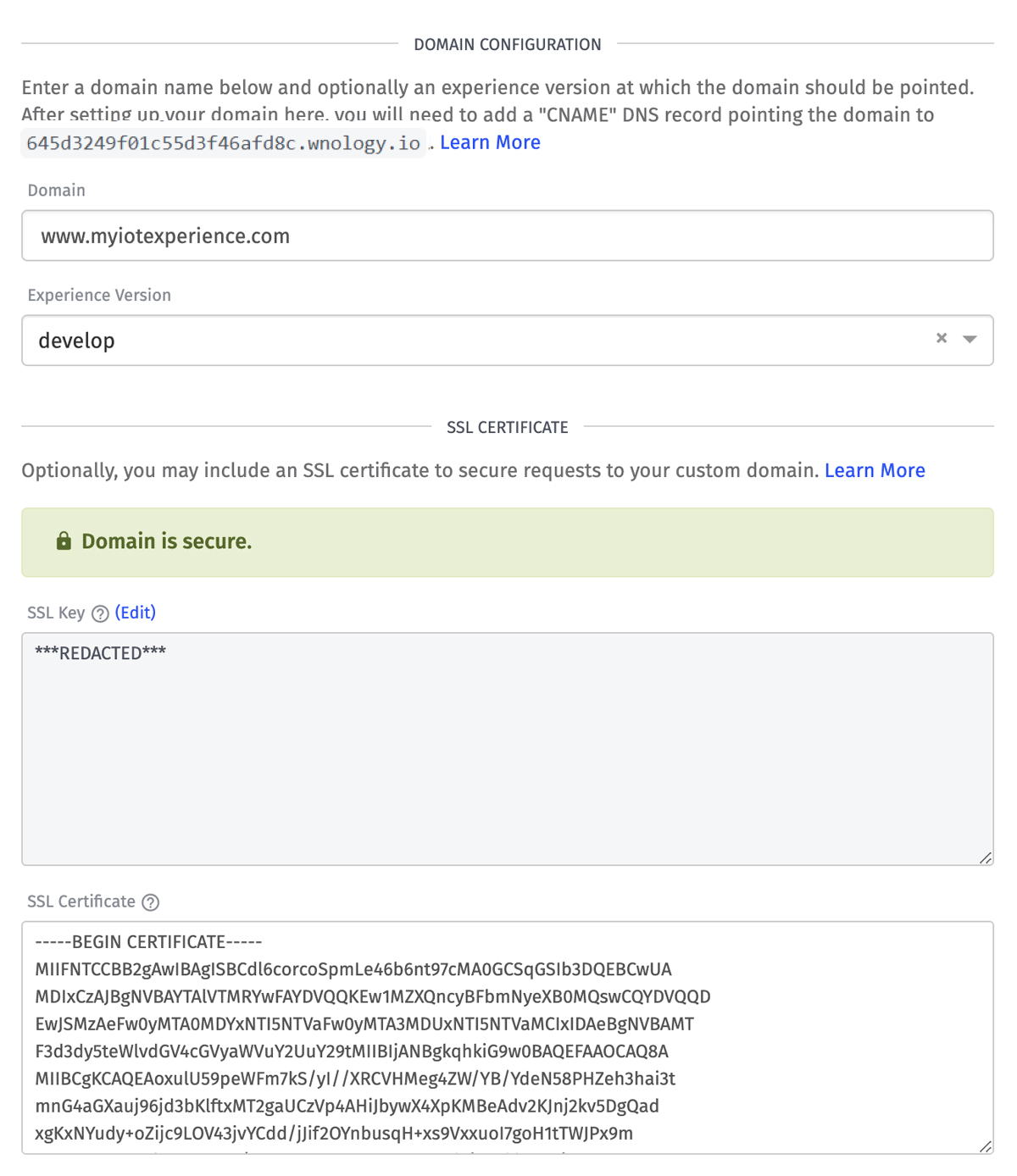Click the SSL Certificate textarea resize handle
1017x1176 pixels.
(985, 1146)
